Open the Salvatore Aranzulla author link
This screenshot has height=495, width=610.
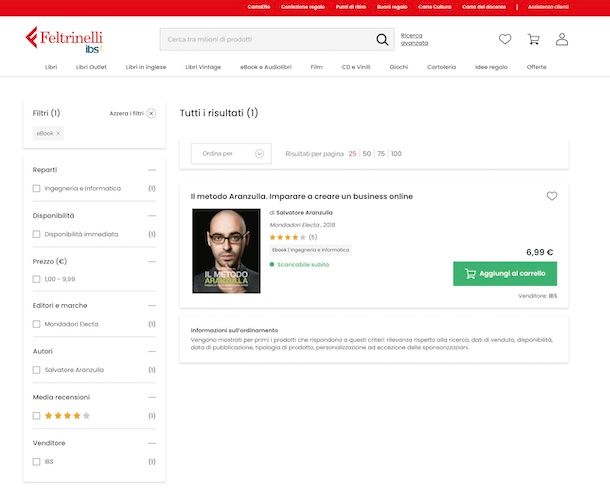[x=304, y=213]
